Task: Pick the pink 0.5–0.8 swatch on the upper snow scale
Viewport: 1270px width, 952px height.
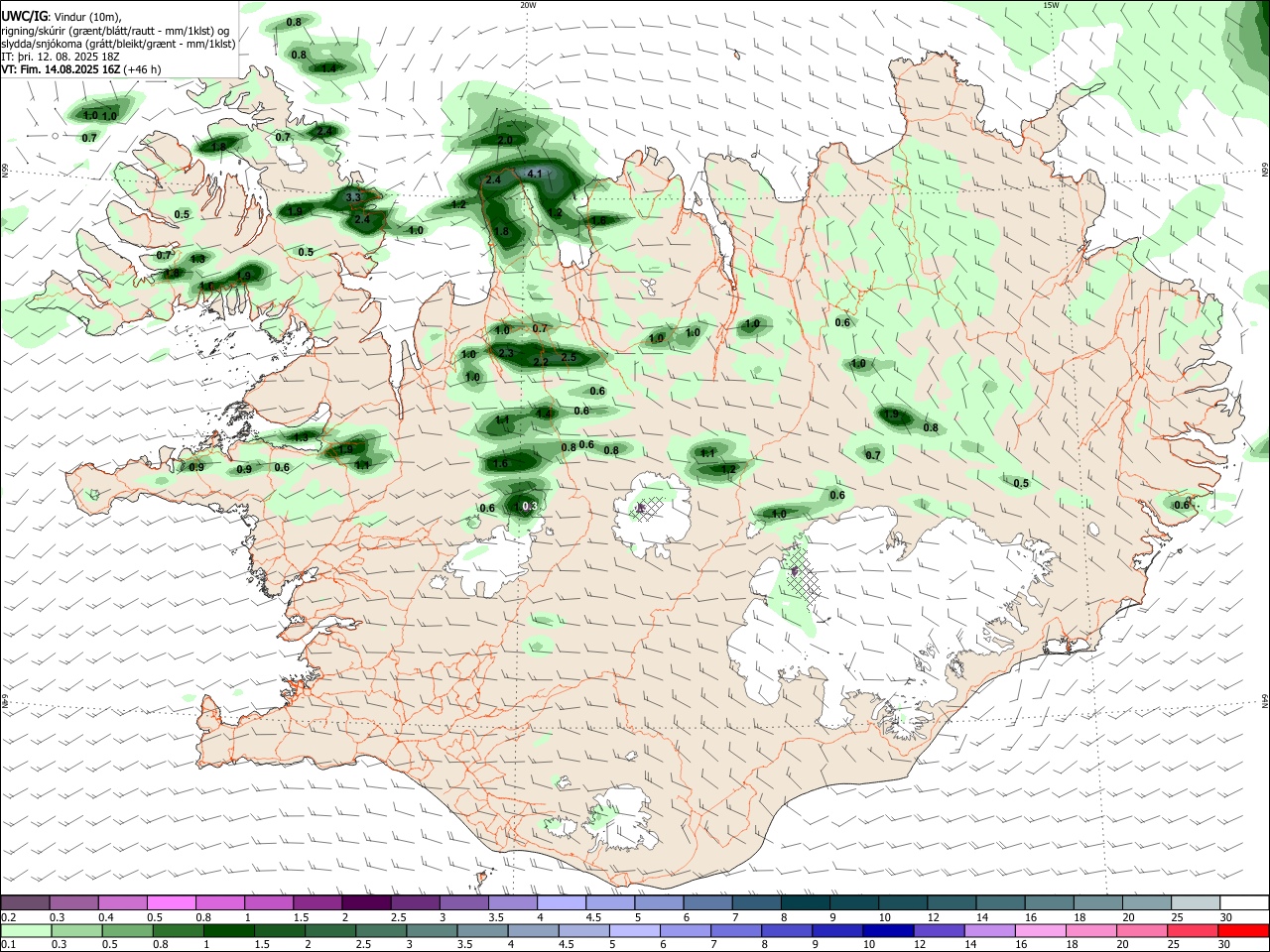Action: pyautogui.click(x=171, y=903)
